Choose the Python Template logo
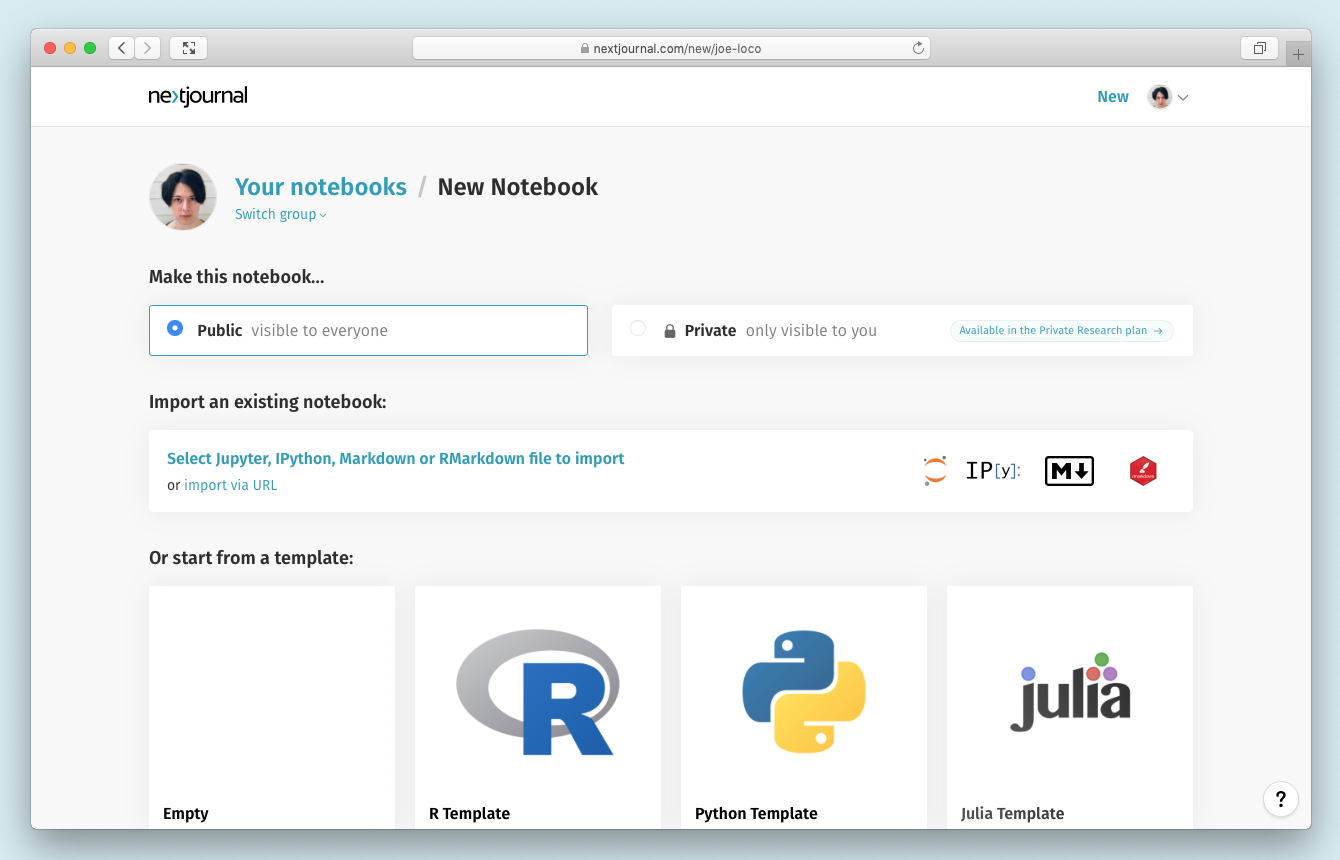 804,692
